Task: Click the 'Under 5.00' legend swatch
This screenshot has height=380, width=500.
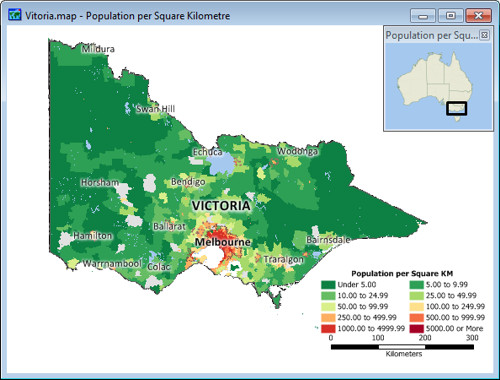Action: tap(328, 285)
